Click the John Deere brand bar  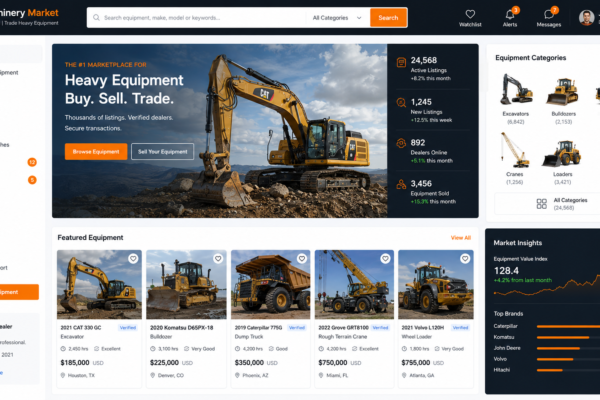tap(558, 348)
